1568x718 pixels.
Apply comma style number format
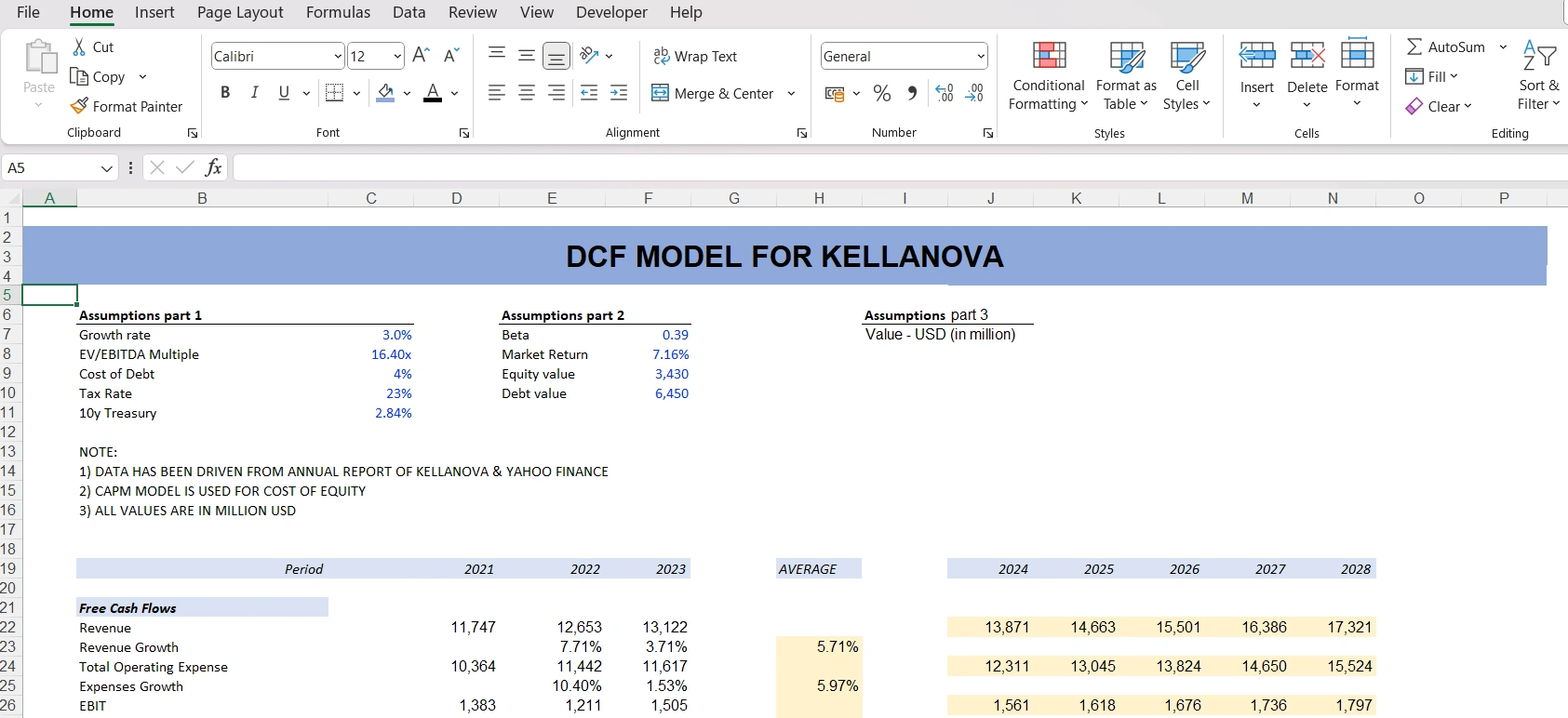(x=912, y=93)
